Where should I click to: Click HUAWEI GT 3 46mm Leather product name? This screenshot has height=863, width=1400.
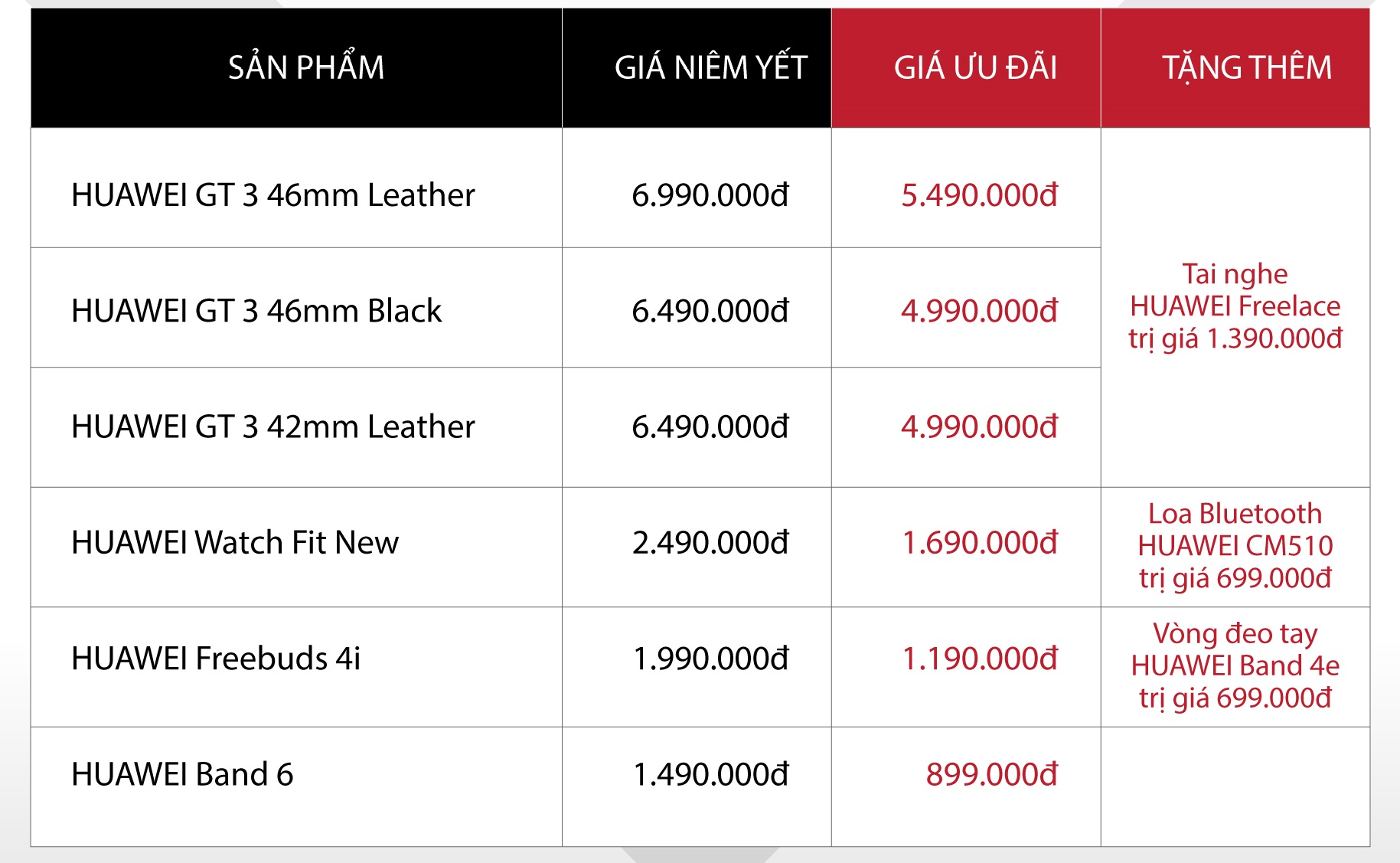(x=273, y=195)
